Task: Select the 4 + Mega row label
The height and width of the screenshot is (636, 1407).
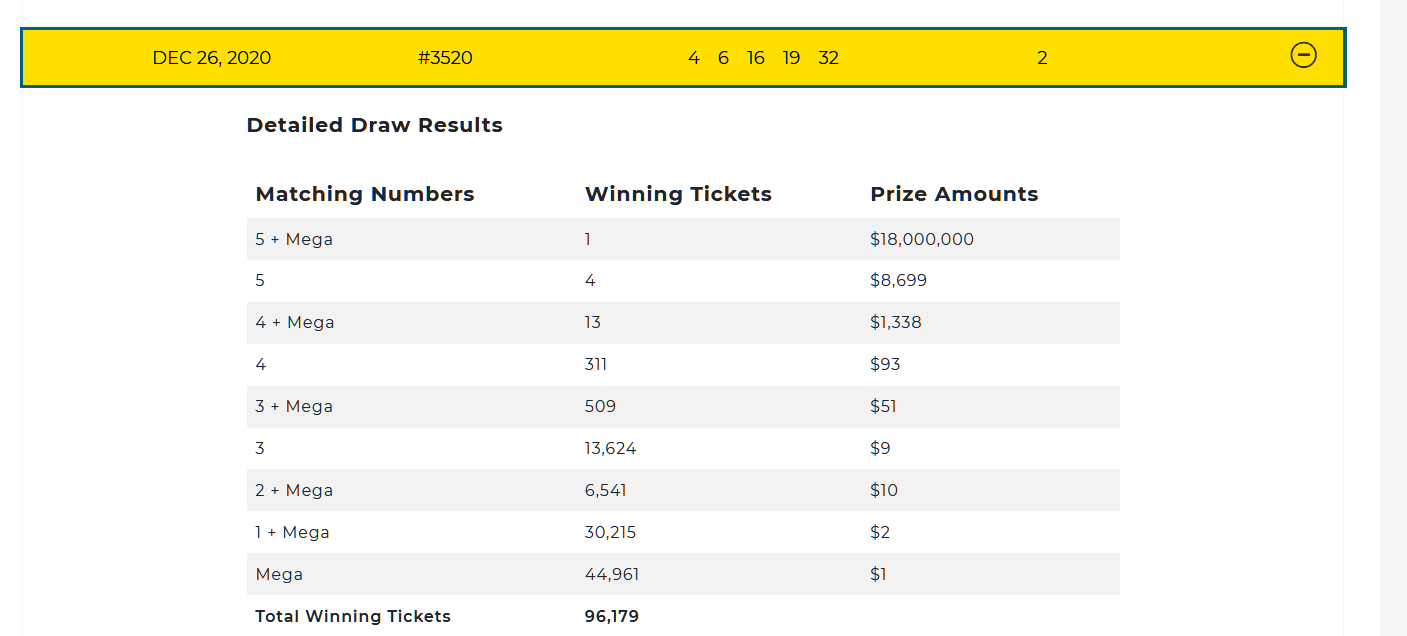Action: (295, 323)
